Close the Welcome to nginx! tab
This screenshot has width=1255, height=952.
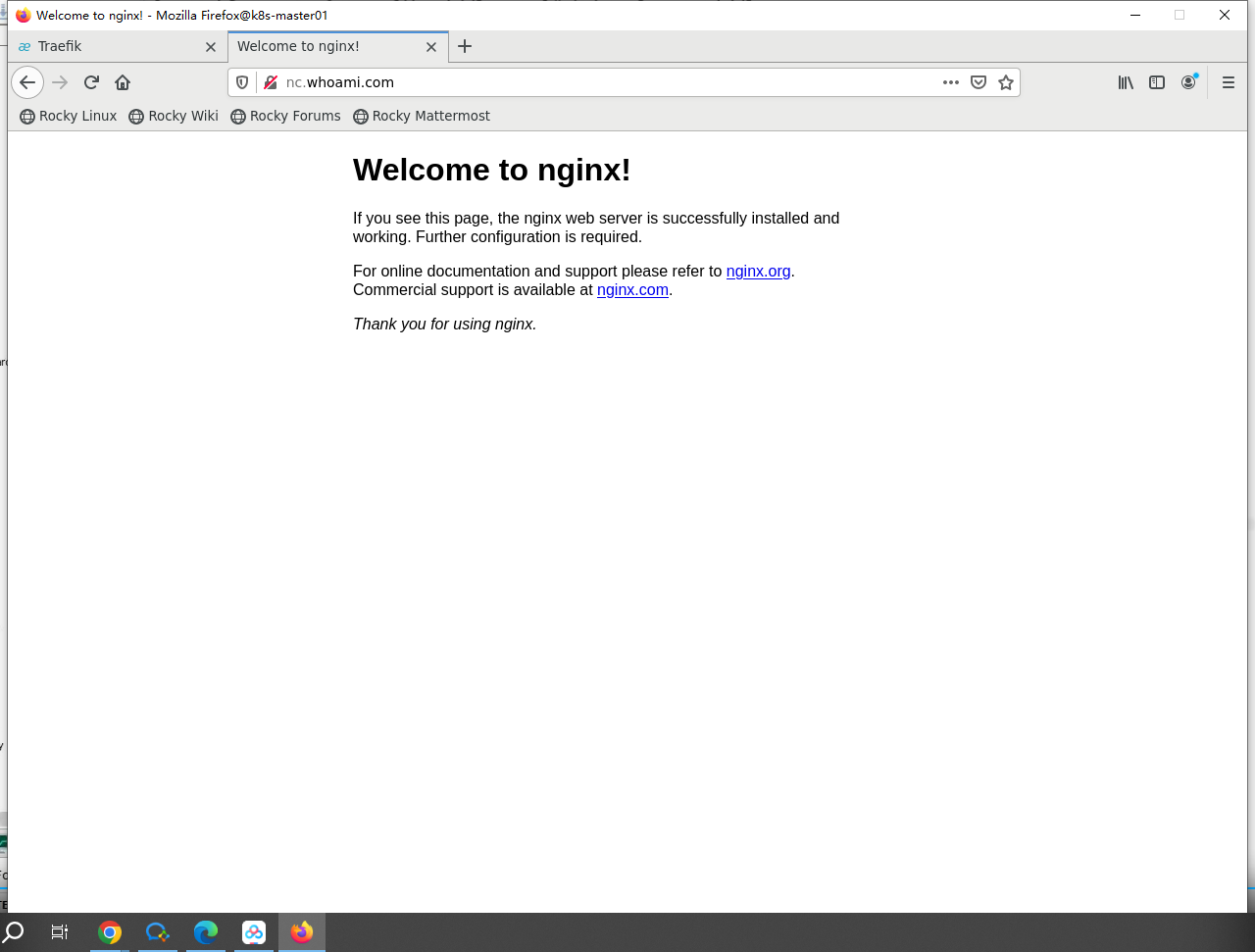[x=431, y=46]
